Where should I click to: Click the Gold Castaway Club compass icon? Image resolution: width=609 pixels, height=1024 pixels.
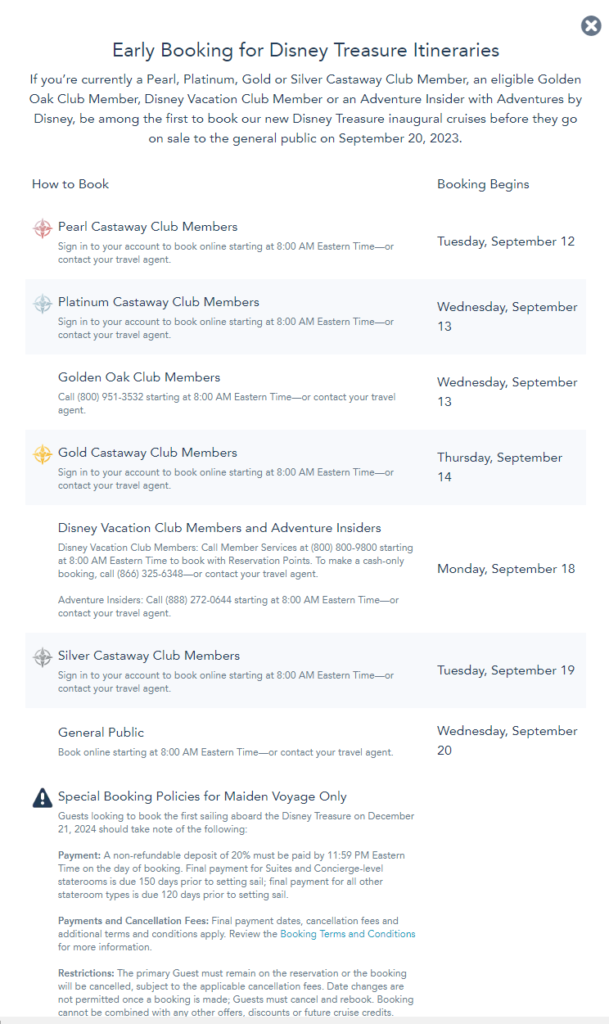click(x=42, y=454)
